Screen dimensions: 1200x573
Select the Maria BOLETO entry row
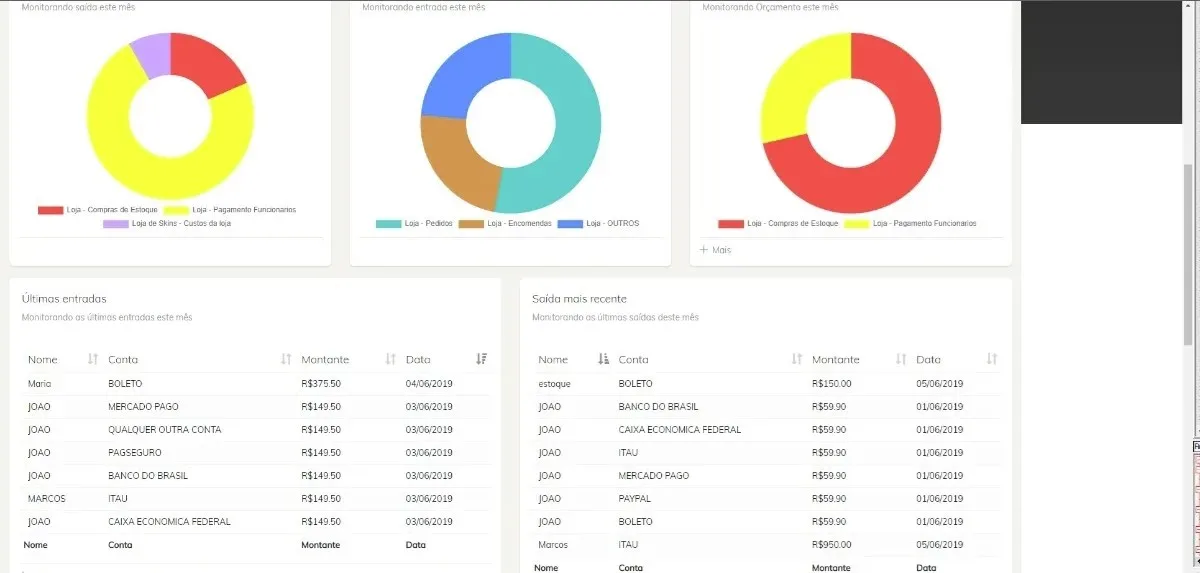pos(256,383)
